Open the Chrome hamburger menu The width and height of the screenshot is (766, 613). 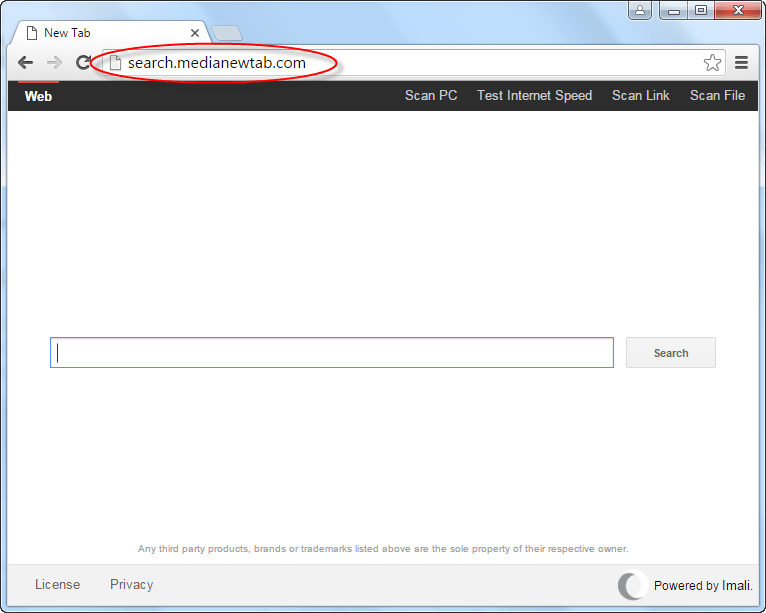click(741, 63)
